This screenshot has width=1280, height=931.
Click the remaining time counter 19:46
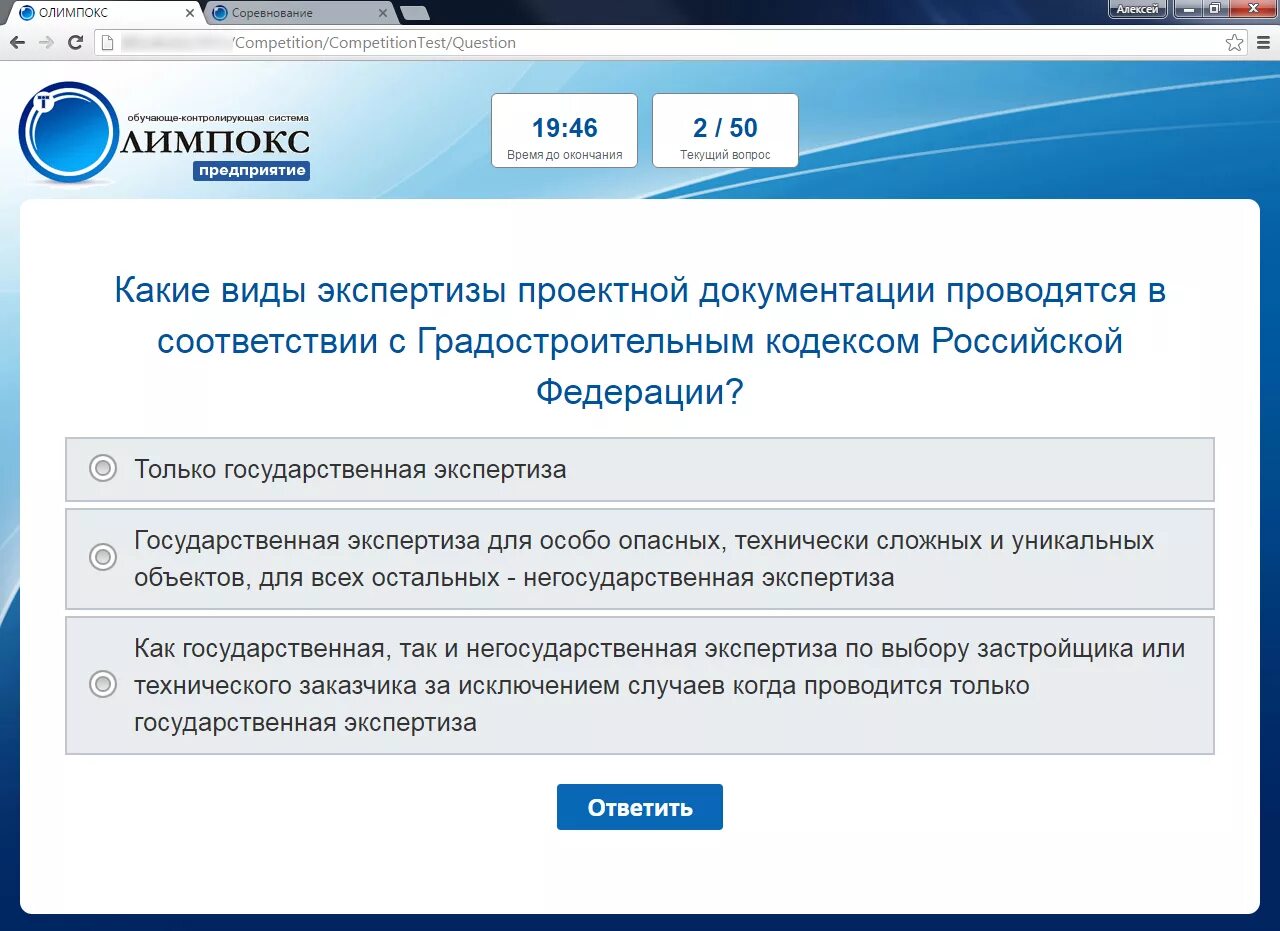564,128
